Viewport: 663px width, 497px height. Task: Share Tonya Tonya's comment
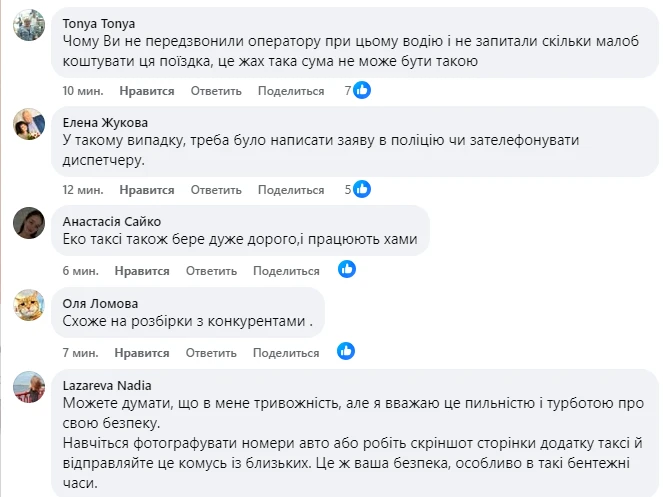pos(290,91)
